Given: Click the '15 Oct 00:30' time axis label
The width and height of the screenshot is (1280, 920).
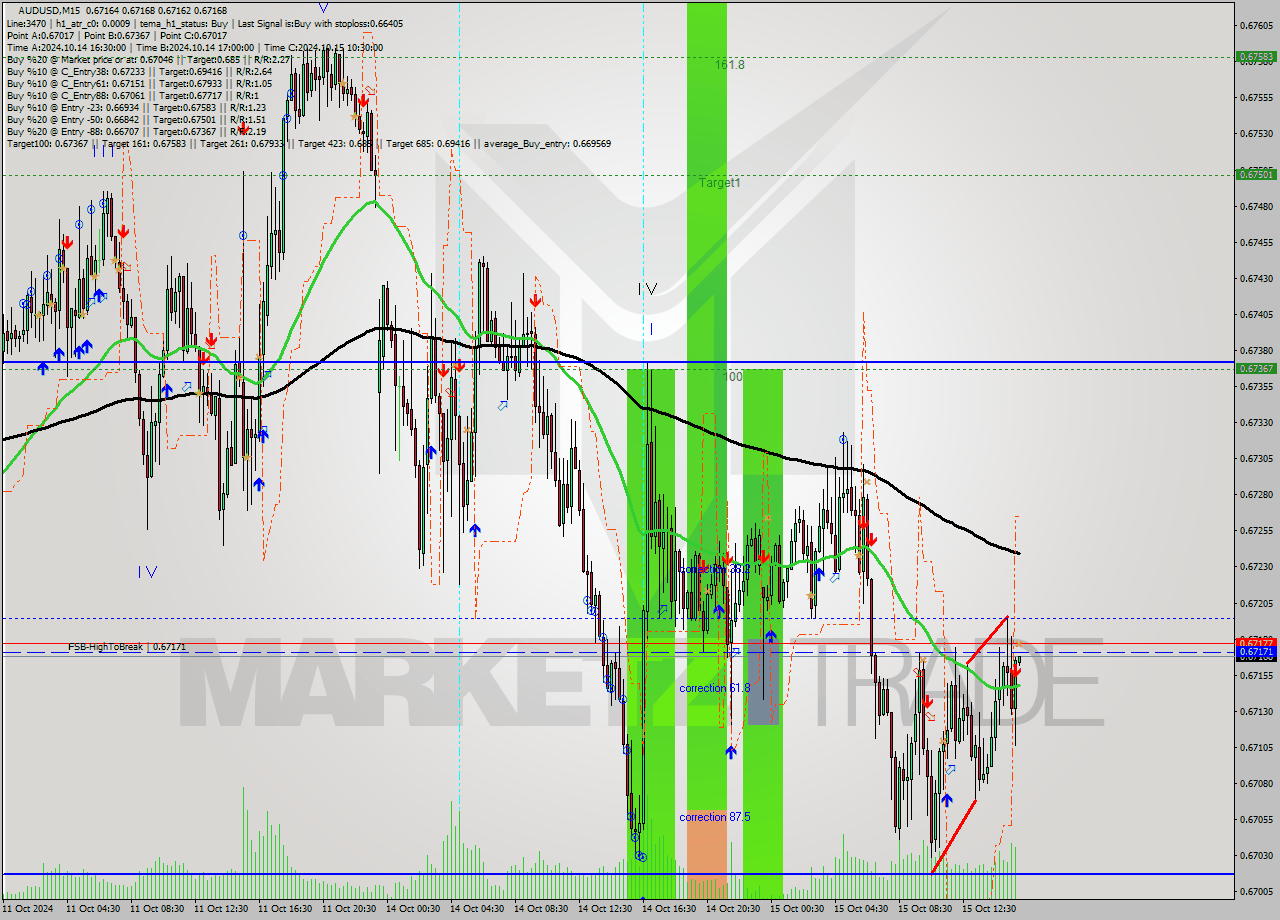Looking at the screenshot, I should tap(796, 909).
